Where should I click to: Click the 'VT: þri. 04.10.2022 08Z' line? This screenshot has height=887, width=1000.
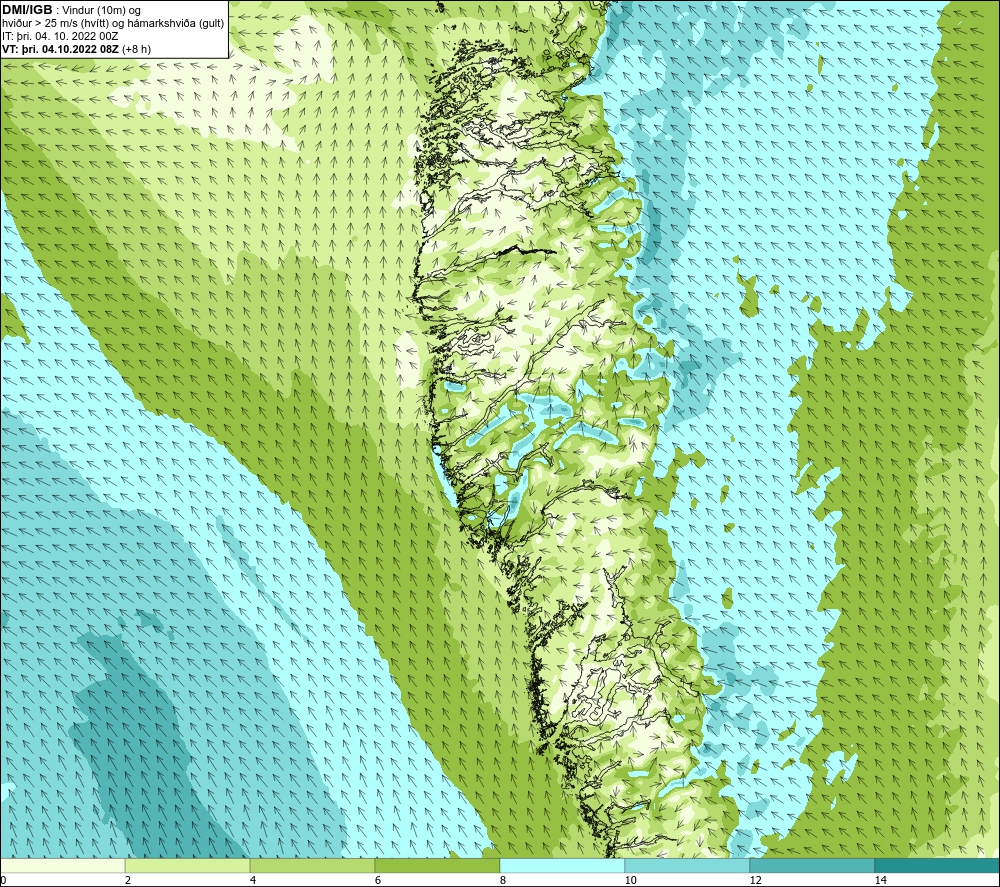(x=60, y=49)
